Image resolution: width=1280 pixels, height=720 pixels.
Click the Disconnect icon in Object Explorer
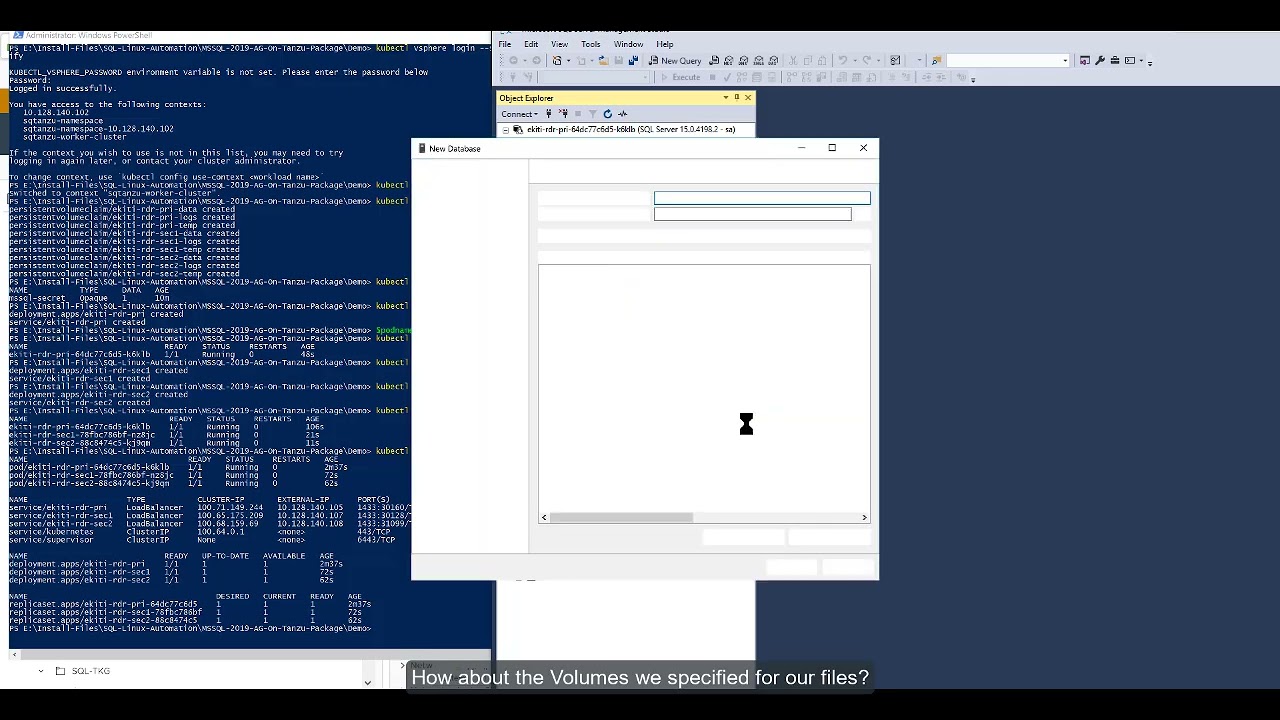[x=563, y=114]
